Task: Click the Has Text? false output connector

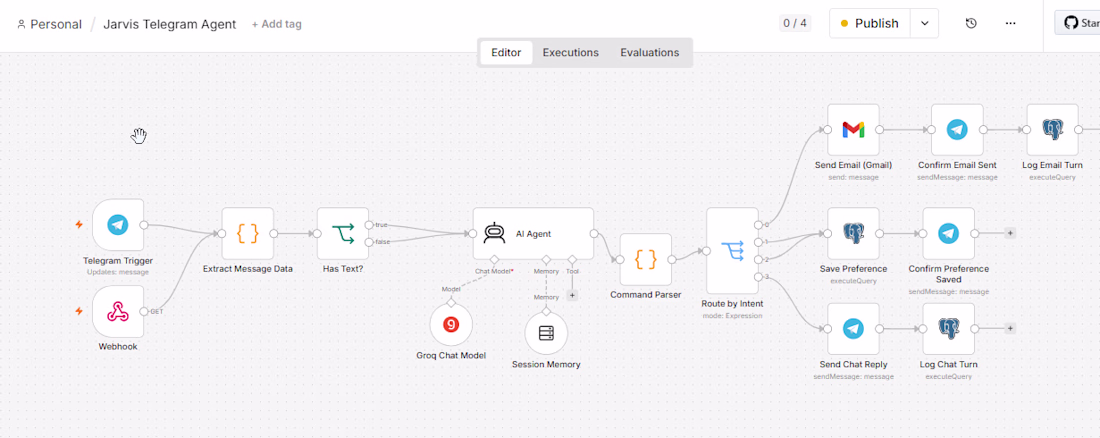Action: 369,242
